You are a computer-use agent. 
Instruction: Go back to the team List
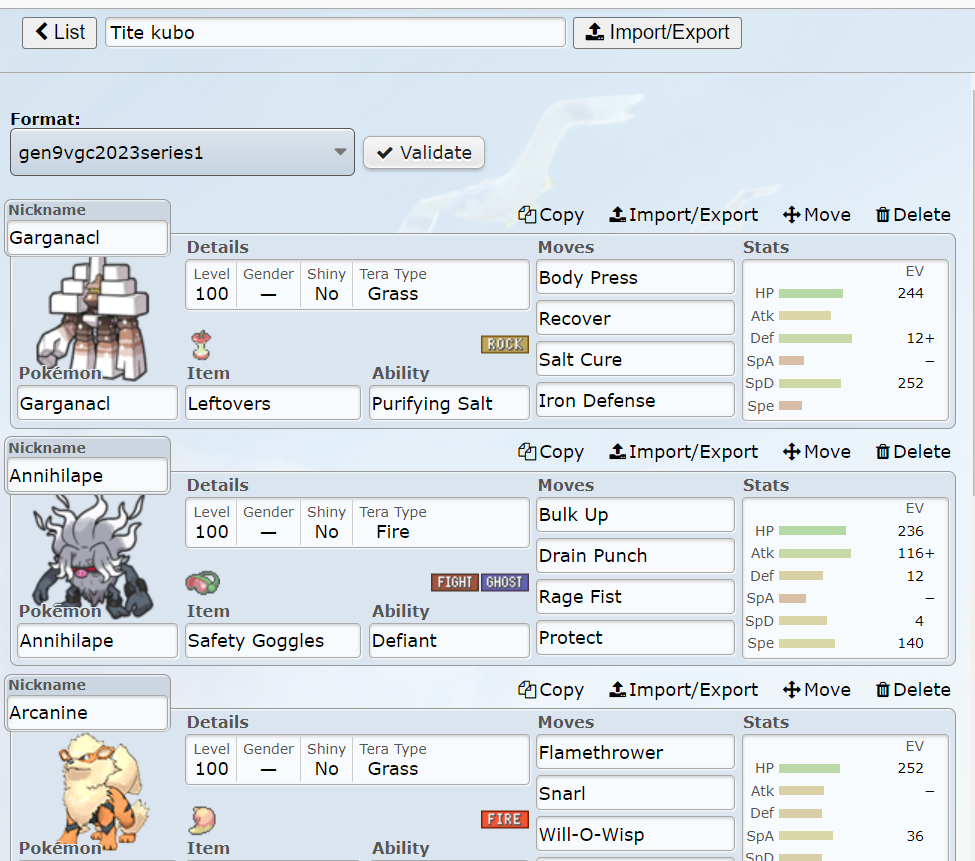pyautogui.click(x=60, y=32)
